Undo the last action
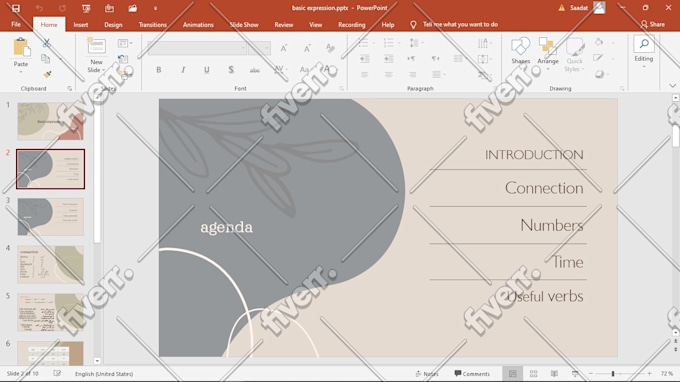Viewport: 680px width, 382px height. [39, 8]
